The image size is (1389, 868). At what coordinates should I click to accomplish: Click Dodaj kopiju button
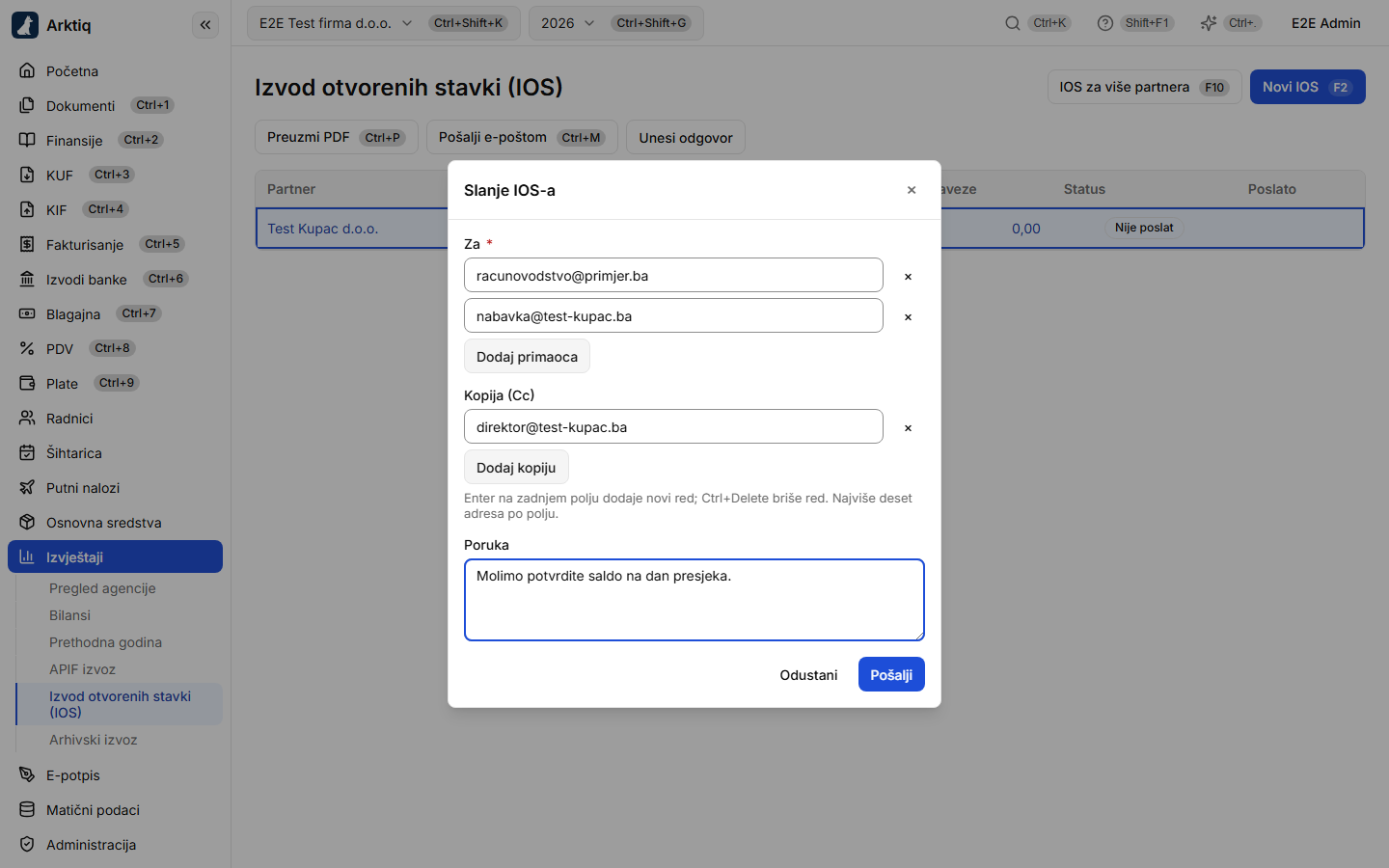[x=516, y=468]
